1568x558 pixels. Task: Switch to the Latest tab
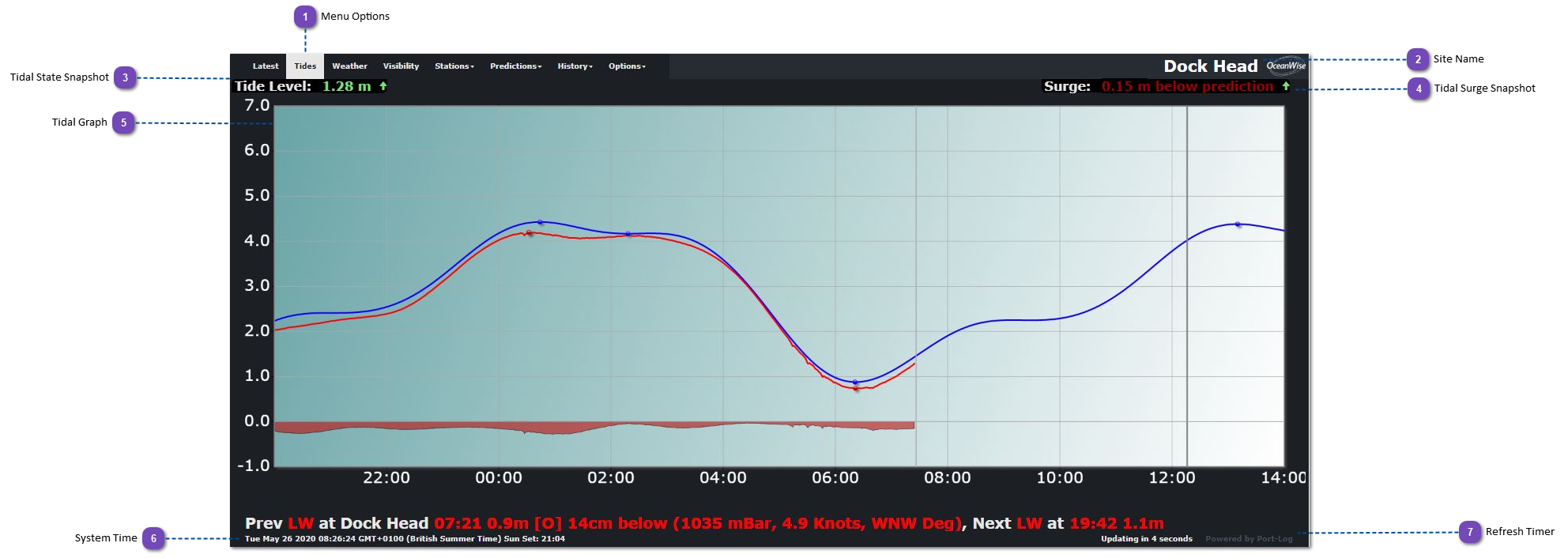266,66
